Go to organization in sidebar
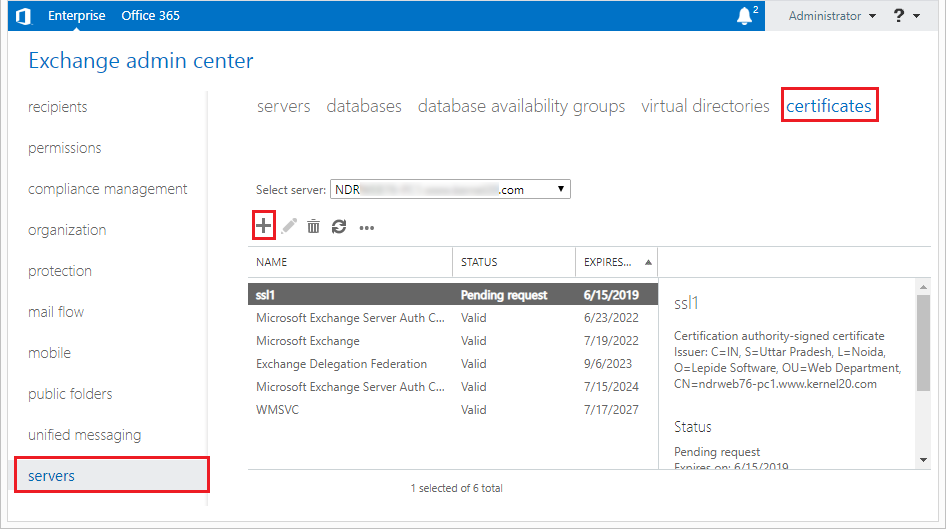This screenshot has width=946, height=529. pos(67,230)
